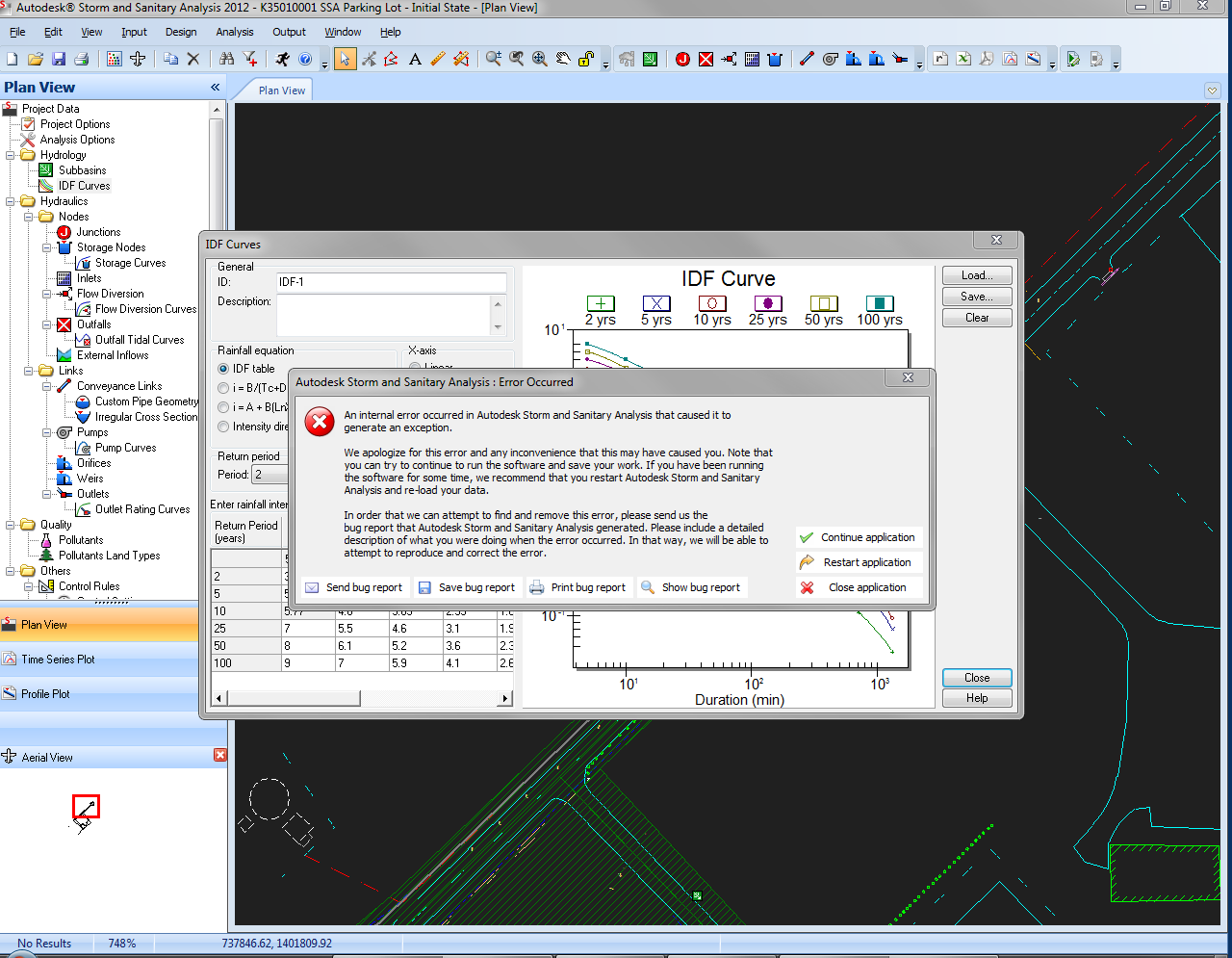The width and height of the screenshot is (1232, 958).
Task: Select the Add Outfall red X tool
Action: coord(706,59)
